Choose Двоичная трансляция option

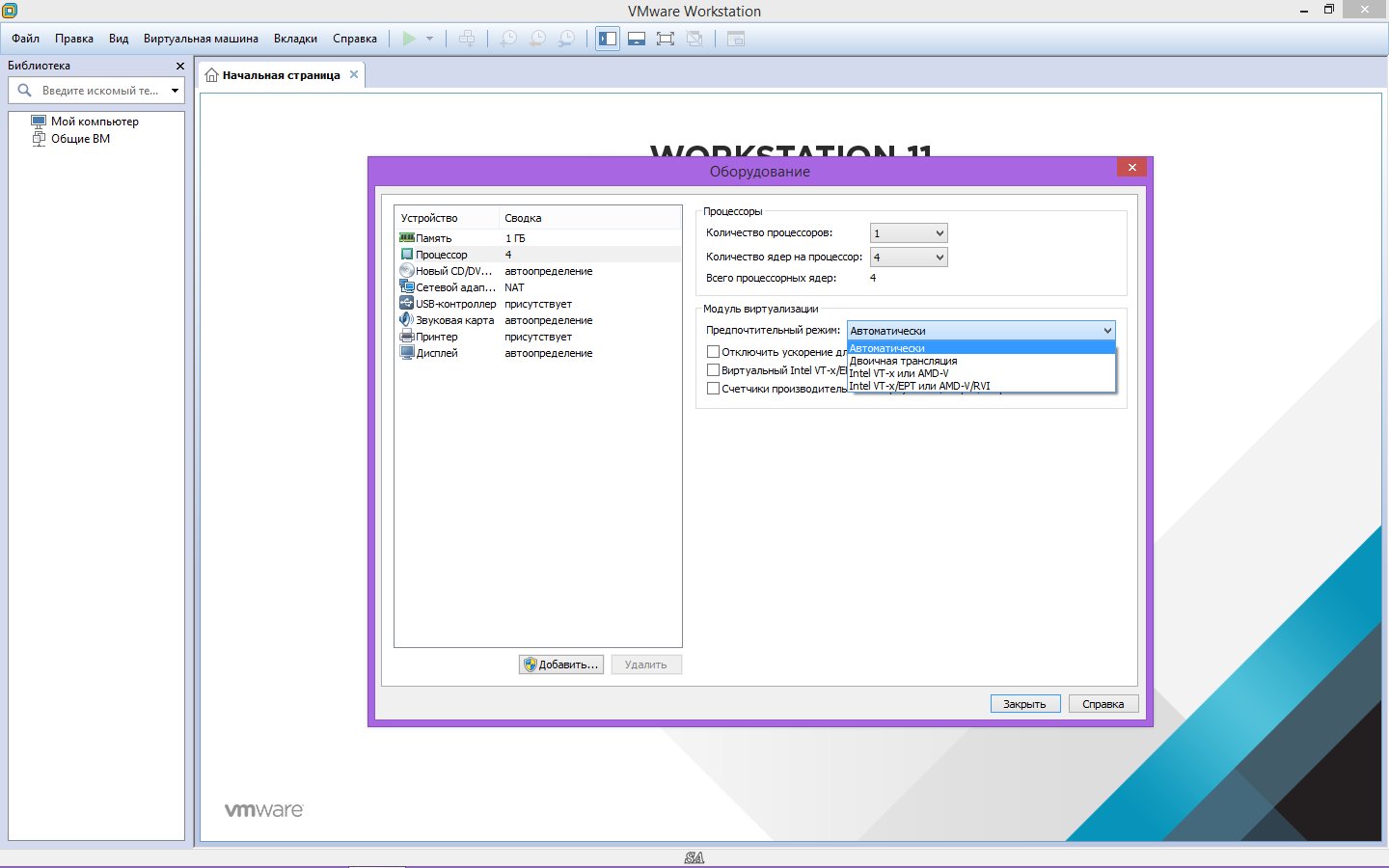[981, 361]
